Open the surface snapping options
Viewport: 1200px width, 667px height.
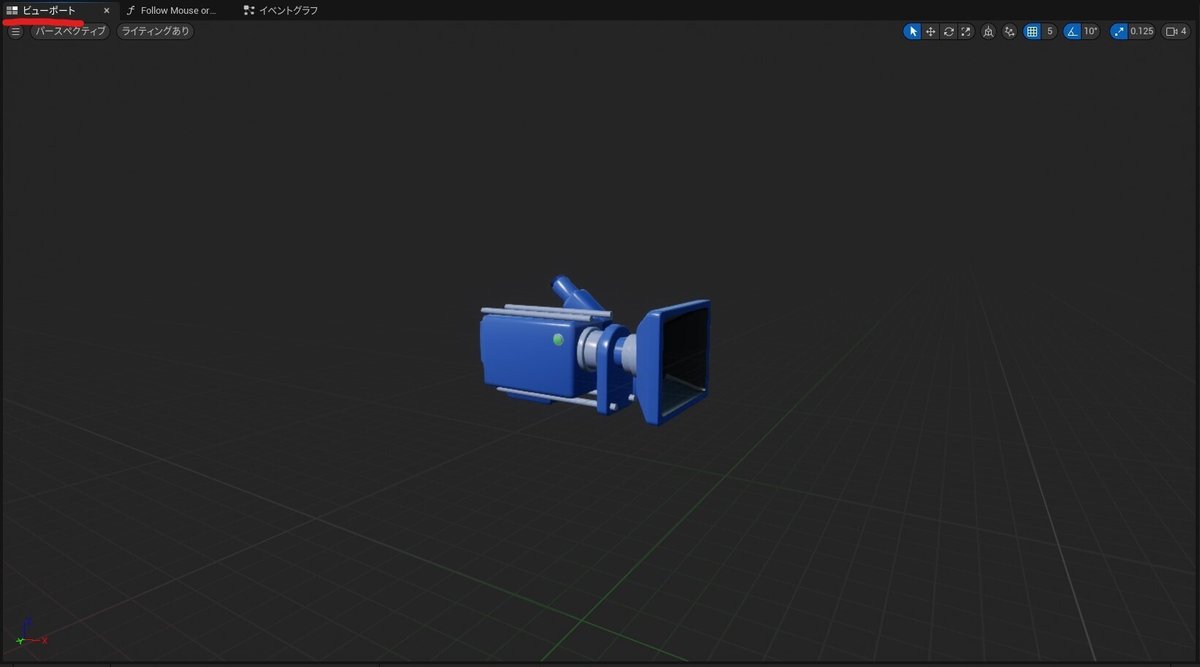click(x=1009, y=31)
